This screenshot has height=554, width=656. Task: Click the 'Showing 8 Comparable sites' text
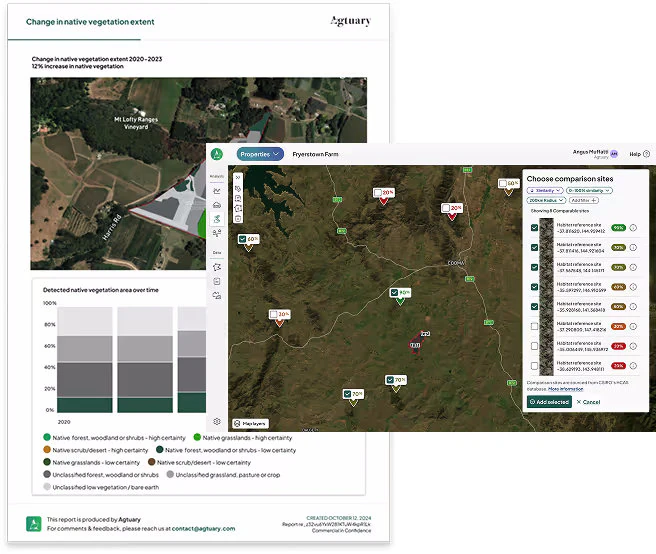(560, 211)
